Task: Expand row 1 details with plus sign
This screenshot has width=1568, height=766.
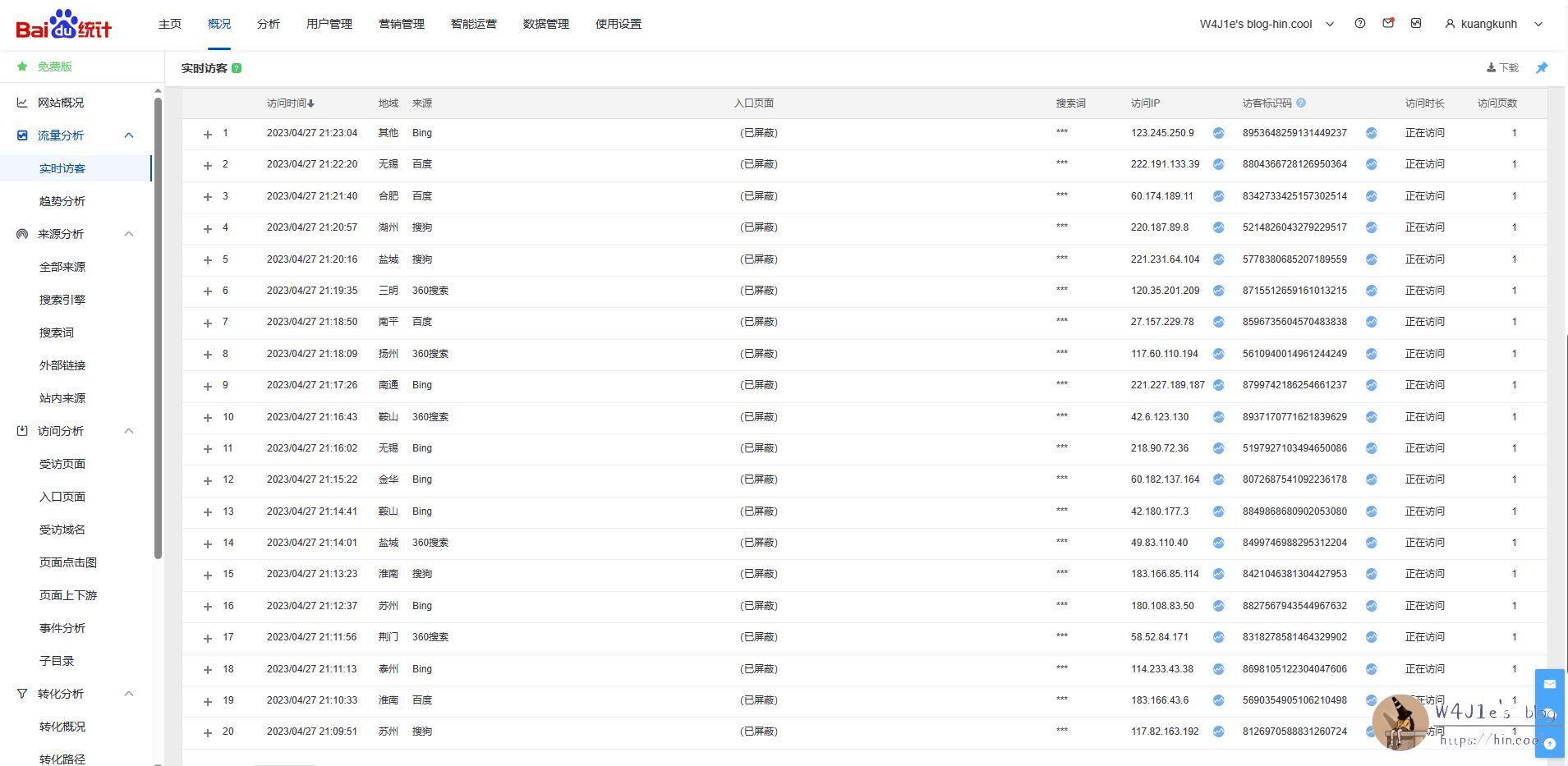Action: [x=208, y=134]
